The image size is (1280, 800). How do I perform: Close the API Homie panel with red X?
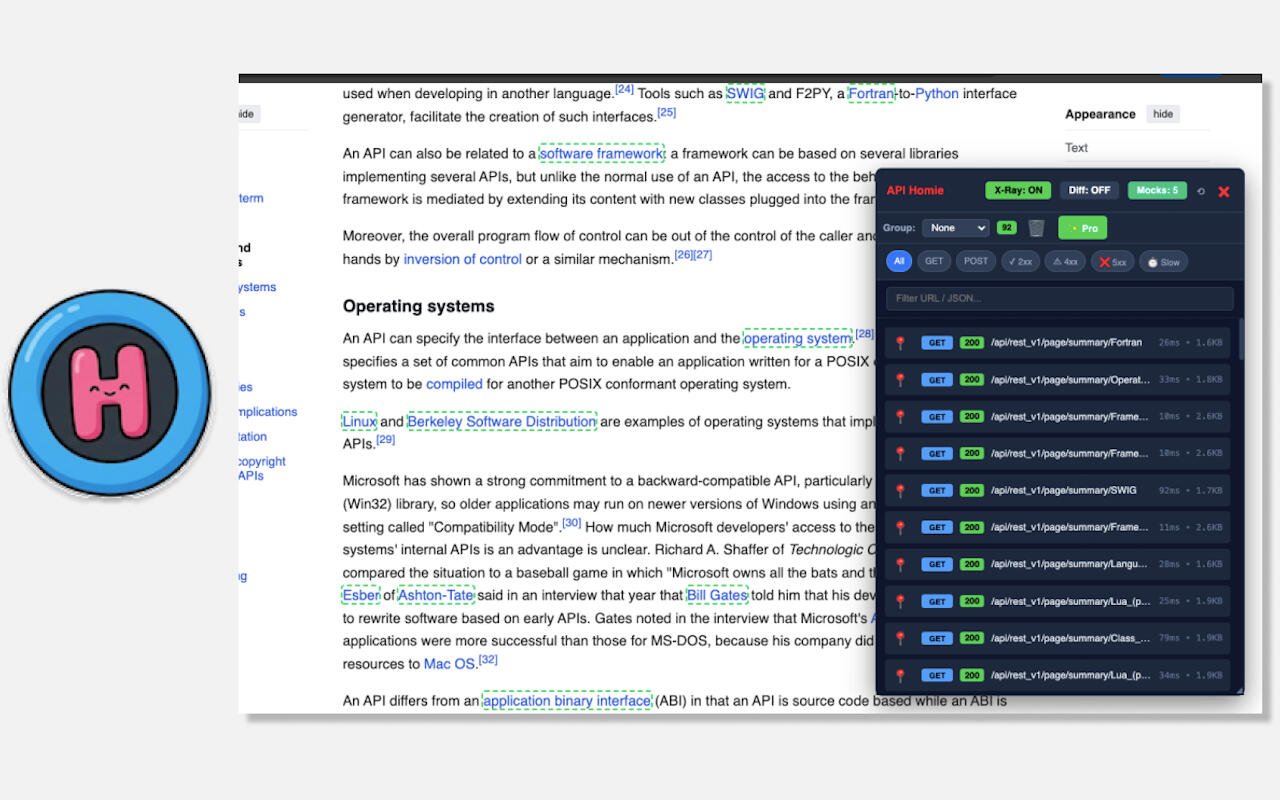pyautogui.click(x=1223, y=191)
